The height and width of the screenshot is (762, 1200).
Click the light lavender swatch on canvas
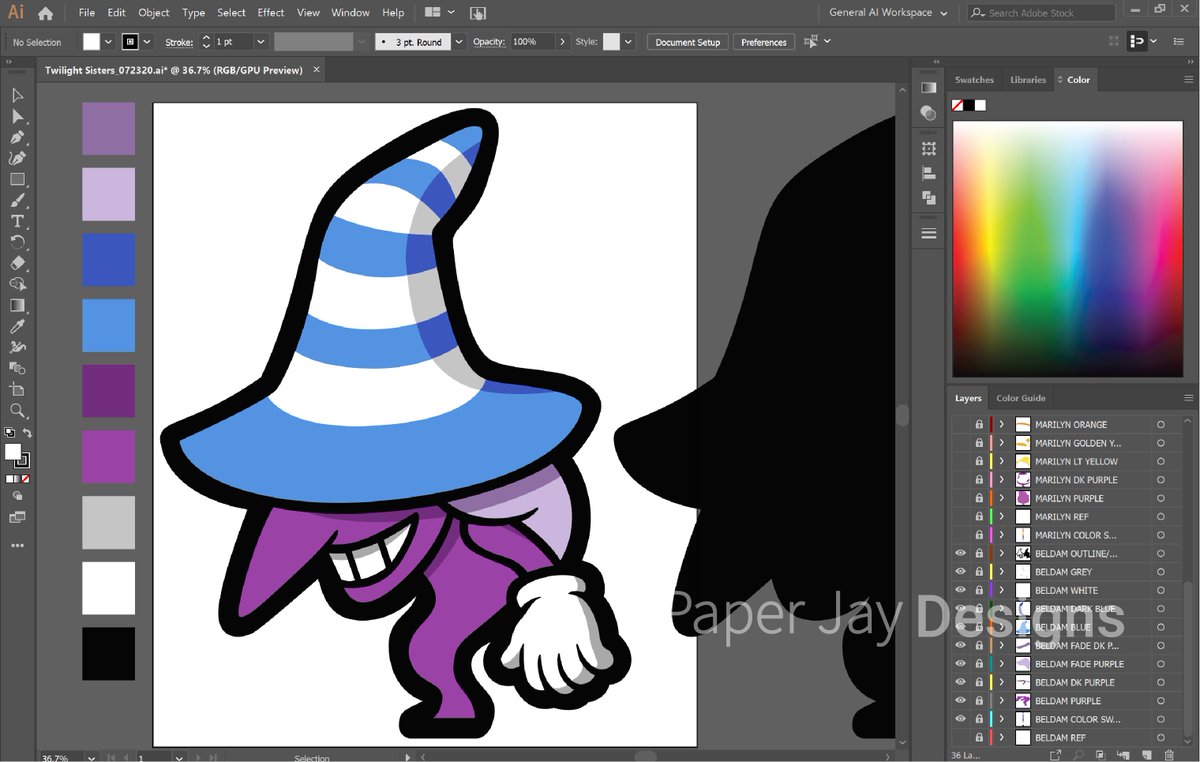(x=108, y=194)
